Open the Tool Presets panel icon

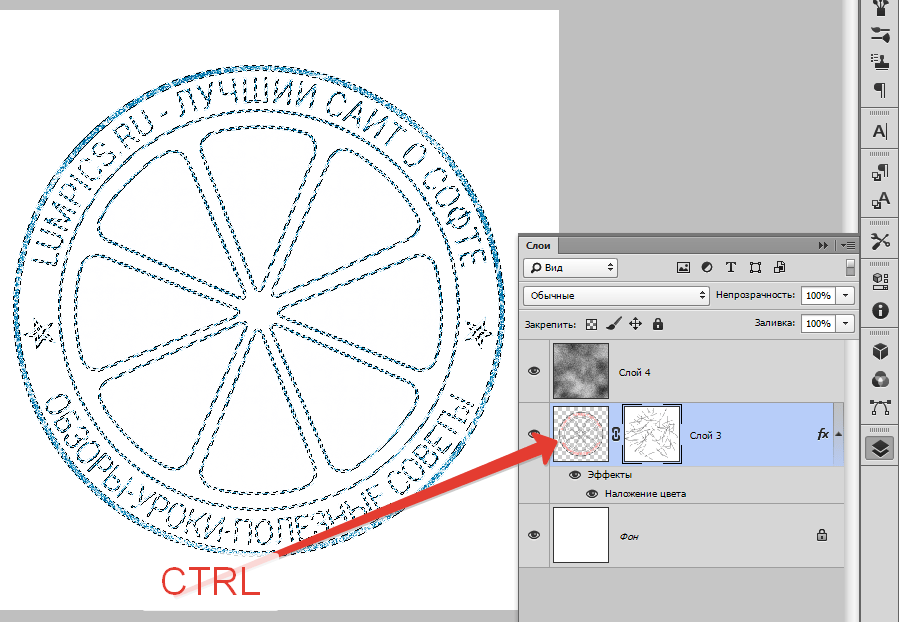880,241
